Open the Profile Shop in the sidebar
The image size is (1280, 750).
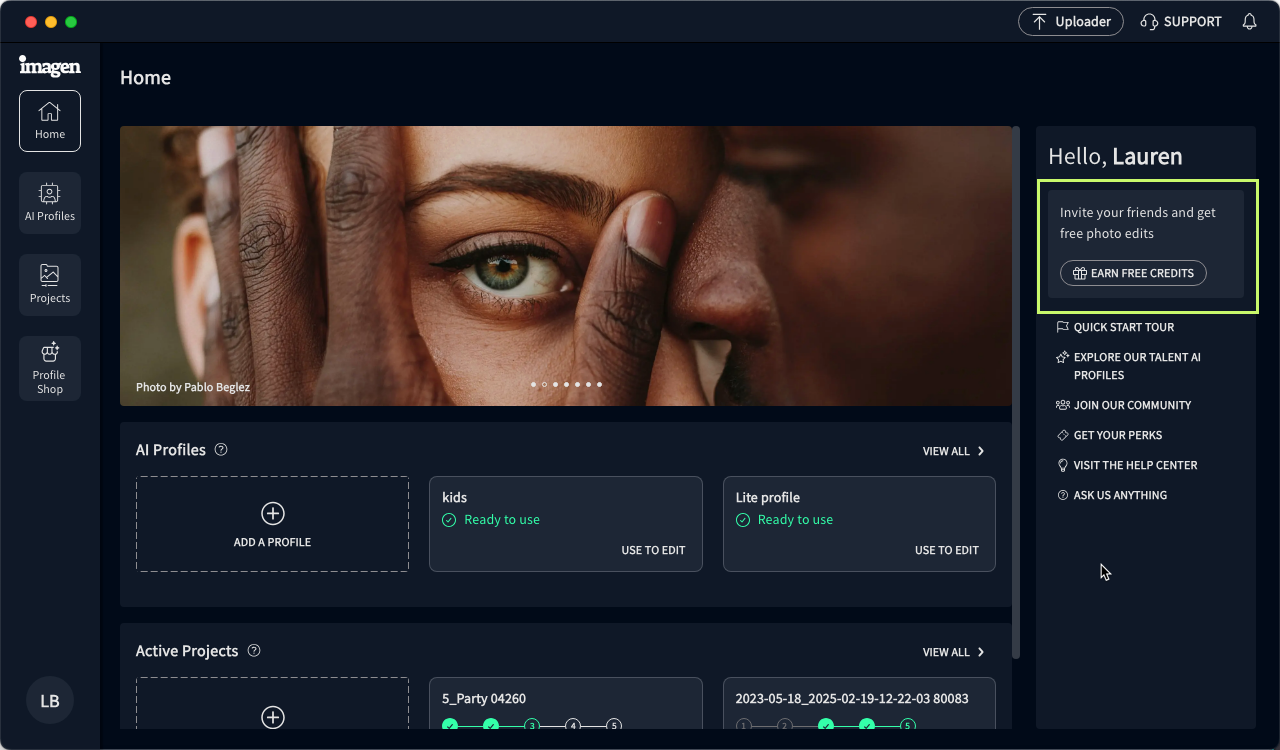click(50, 368)
